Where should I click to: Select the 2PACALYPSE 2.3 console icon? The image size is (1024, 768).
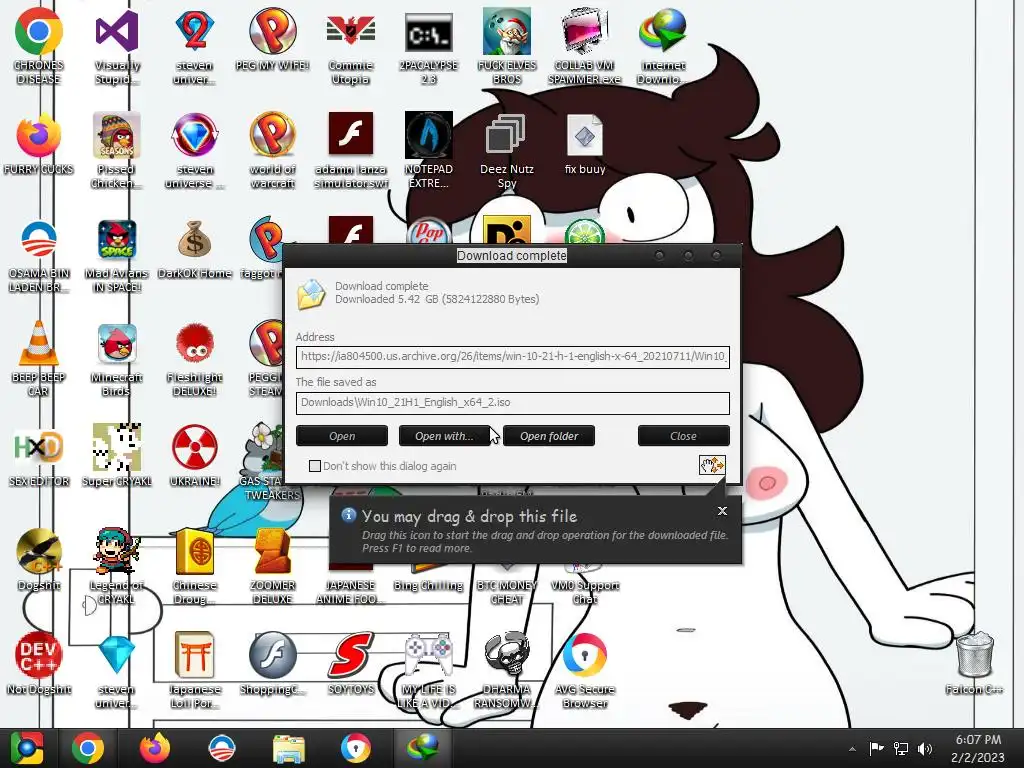(428, 47)
